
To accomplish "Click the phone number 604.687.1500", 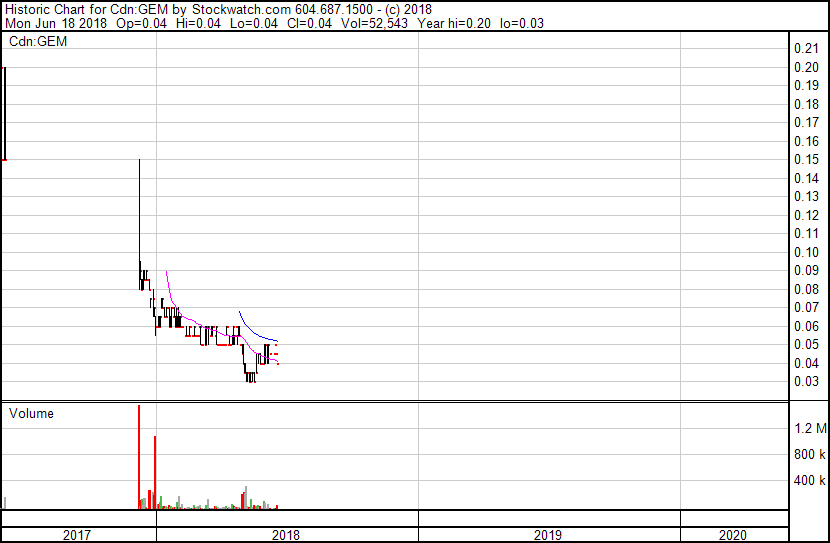I will point(334,9).
